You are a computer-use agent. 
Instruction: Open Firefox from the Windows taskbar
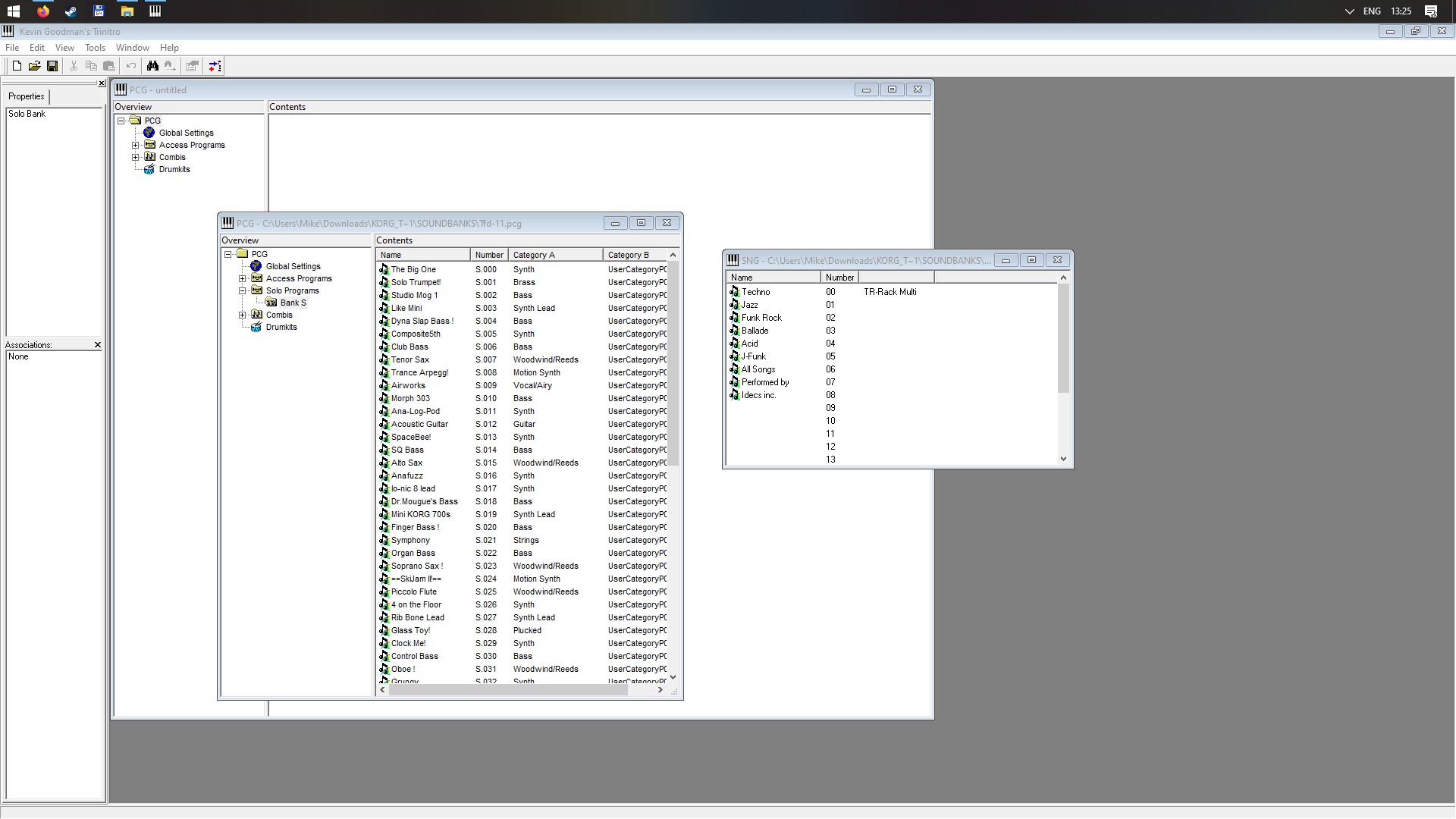(43, 11)
